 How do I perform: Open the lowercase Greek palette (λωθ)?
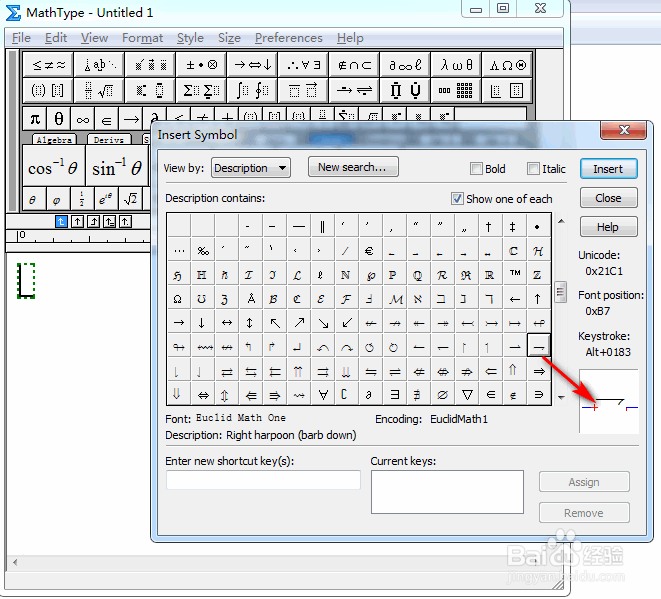(x=456, y=65)
